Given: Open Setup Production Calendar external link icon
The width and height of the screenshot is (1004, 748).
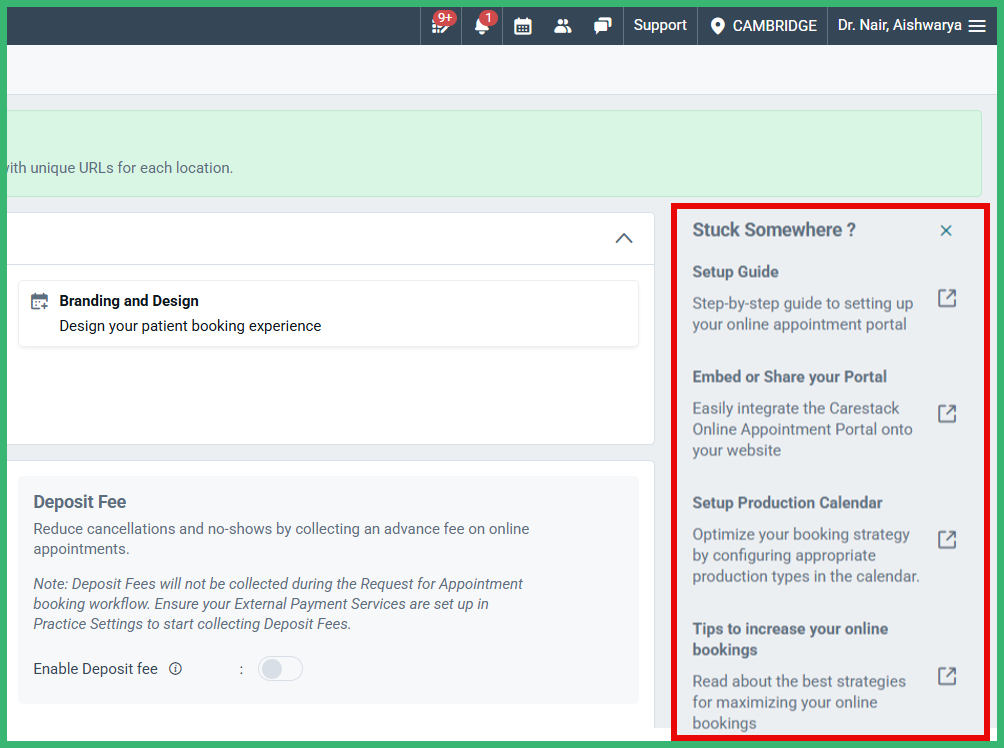Looking at the screenshot, I should [x=946, y=540].
